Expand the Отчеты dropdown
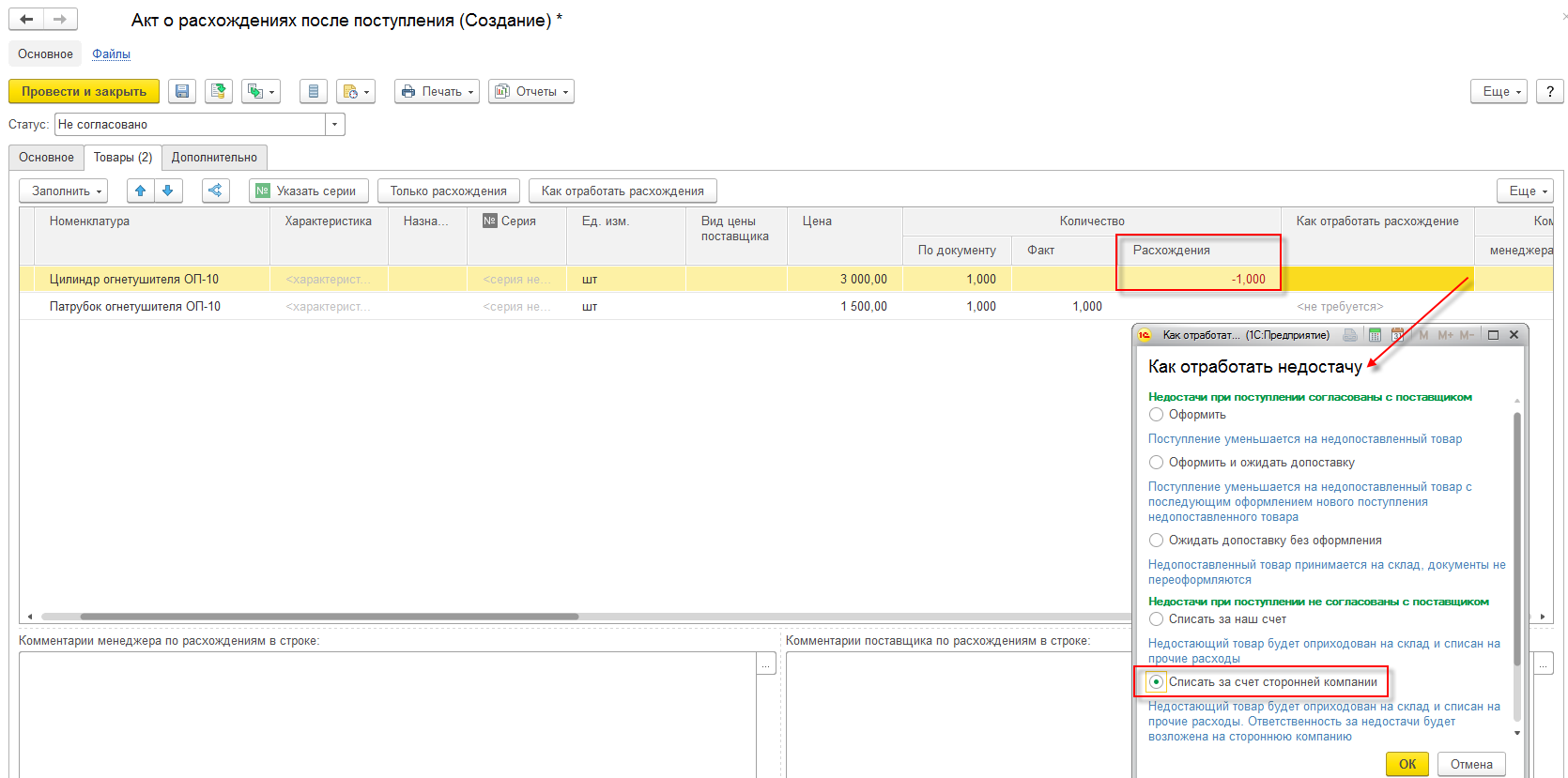This screenshot has width=1568, height=778. (531, 91)
